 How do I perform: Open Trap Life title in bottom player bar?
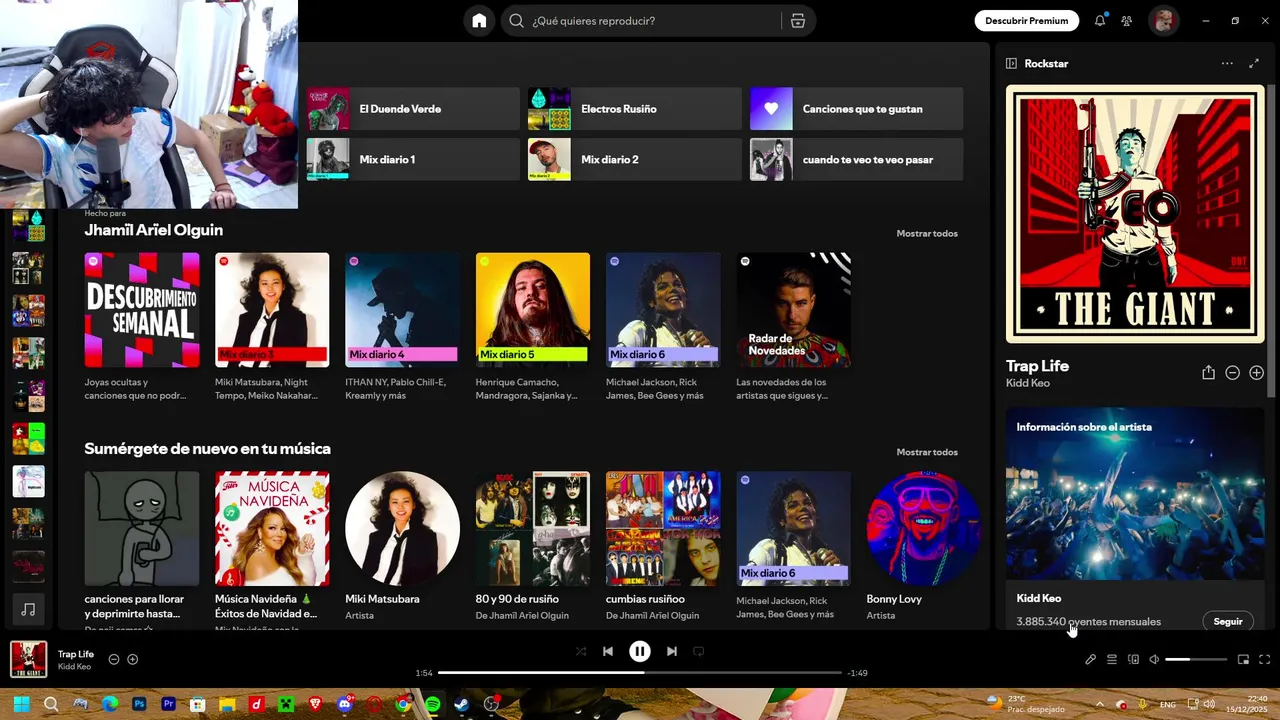coord(76,654)
